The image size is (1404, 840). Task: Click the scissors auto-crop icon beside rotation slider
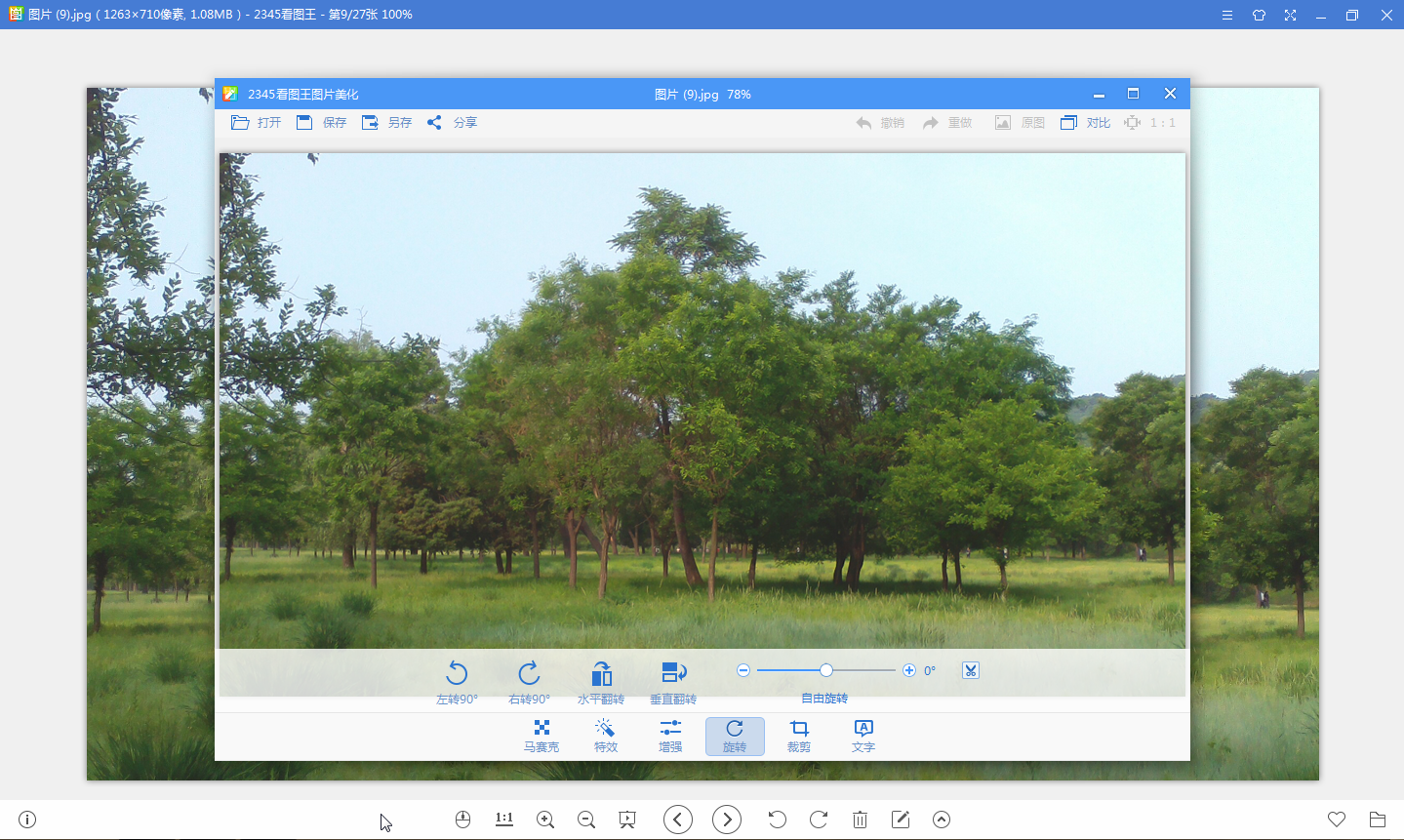970,670
